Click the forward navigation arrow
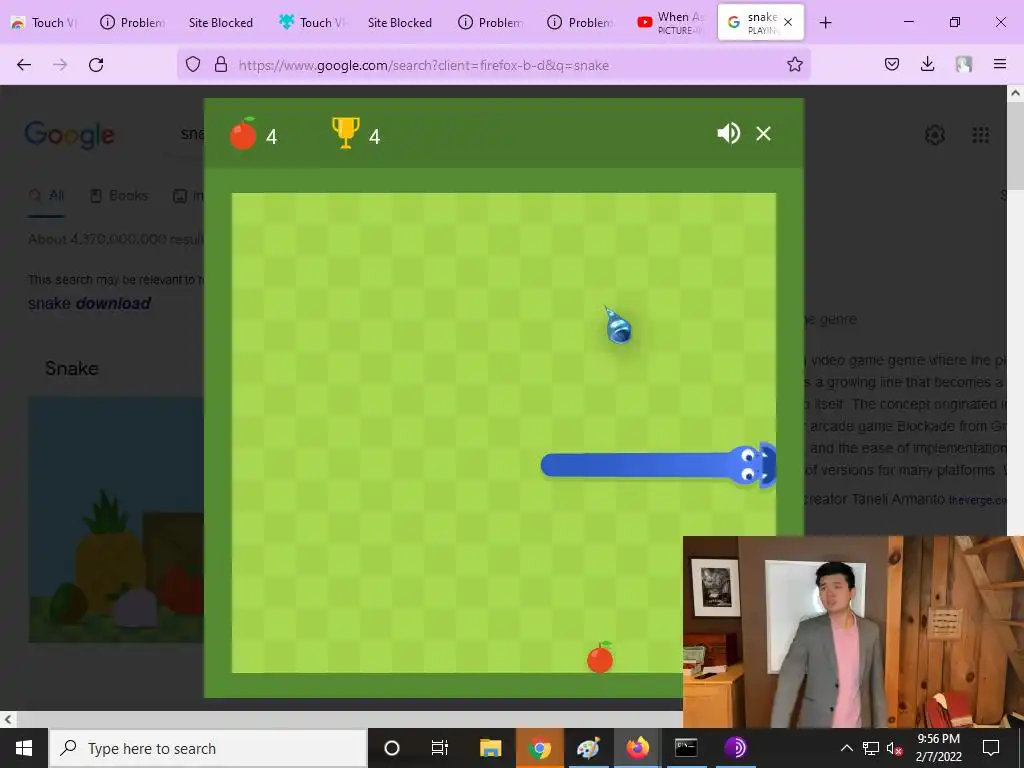 coord(60,65)
